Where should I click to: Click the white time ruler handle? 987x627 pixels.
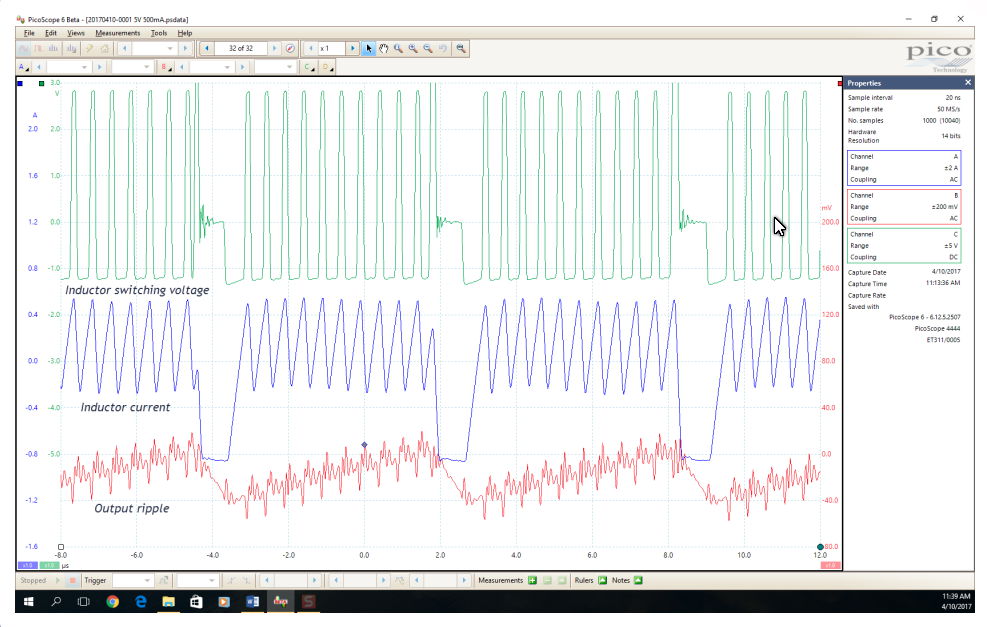coord(61,547)
